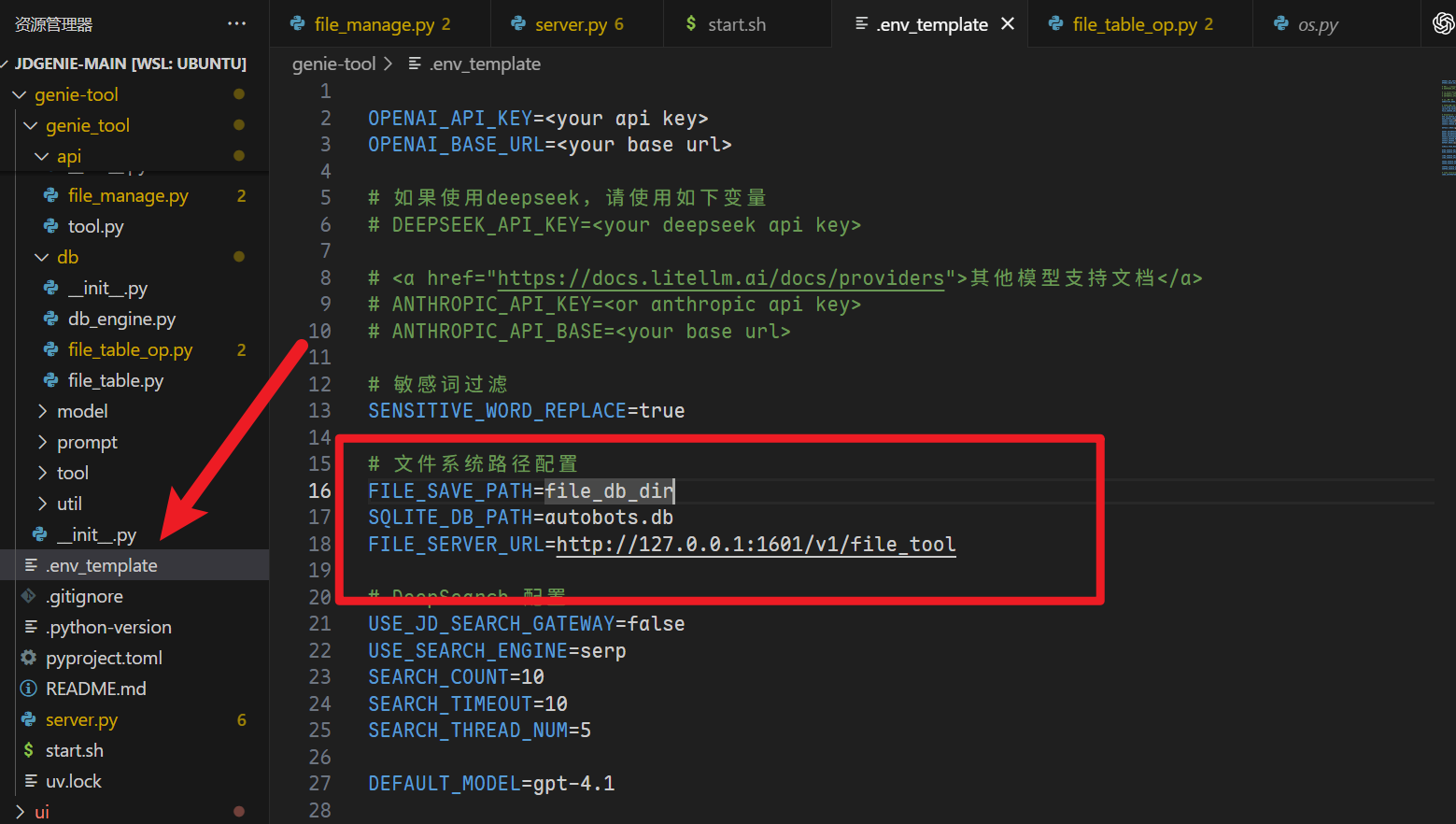
Task: Click the FILE_SERVER_URL localhost link
Action: click(x=755, y=544)
